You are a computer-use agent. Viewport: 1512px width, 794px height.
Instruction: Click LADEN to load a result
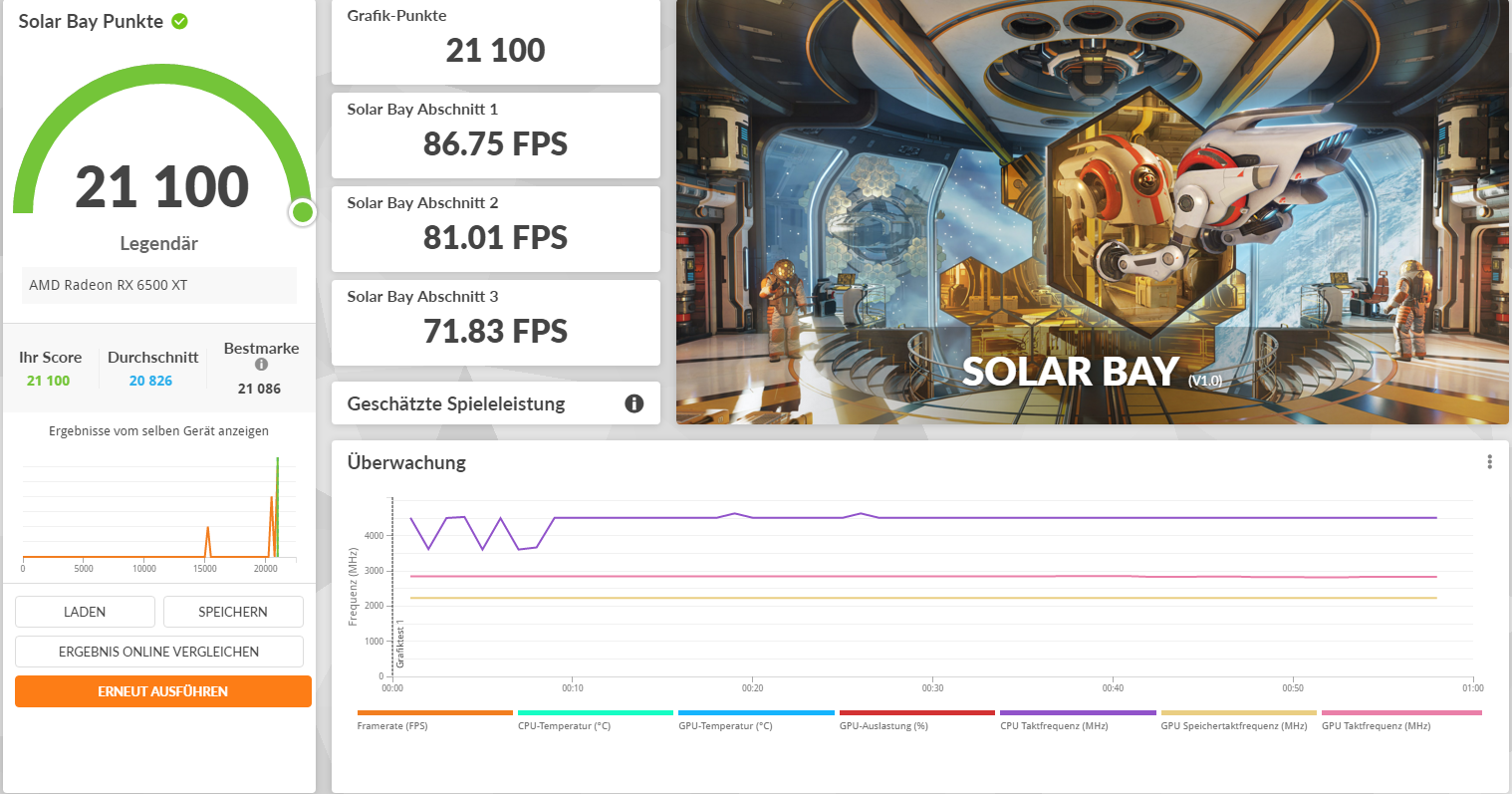coord(84,611)
